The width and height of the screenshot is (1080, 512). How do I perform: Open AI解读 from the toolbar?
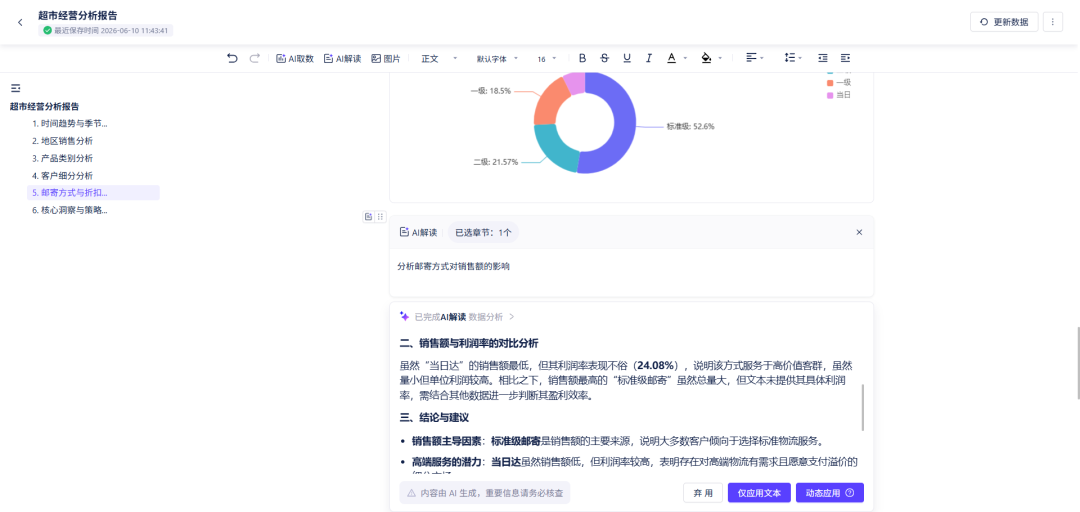click(342, 59)
